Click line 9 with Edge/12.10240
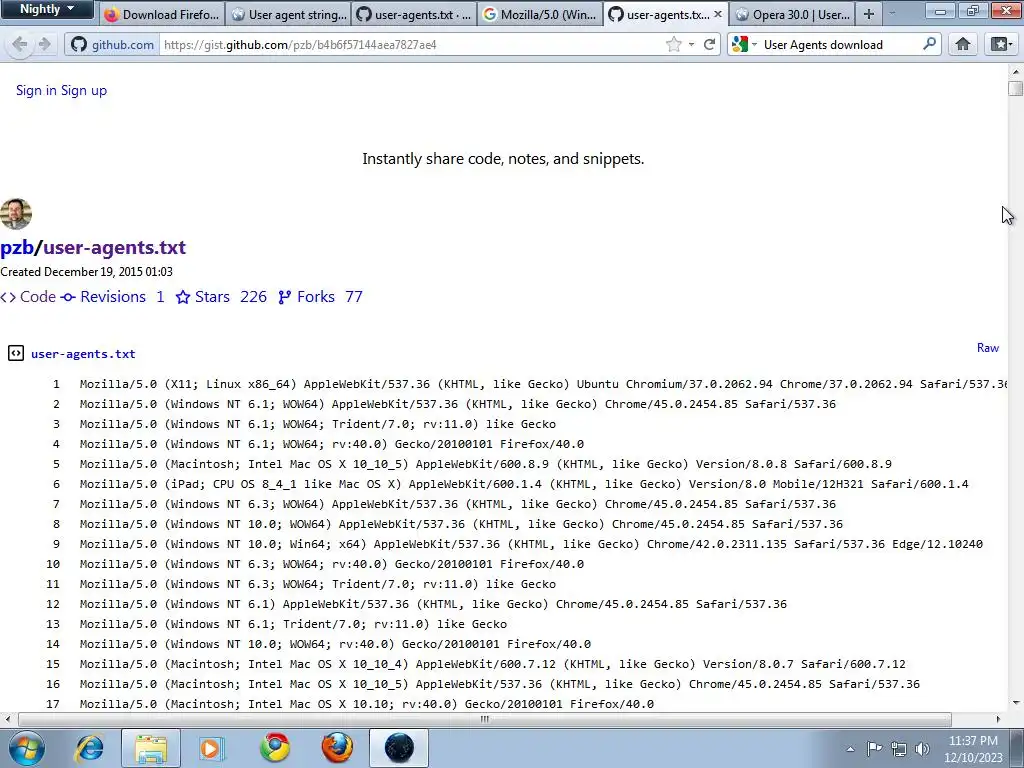This screenshot has height=768, width=1024. point(531,544)
